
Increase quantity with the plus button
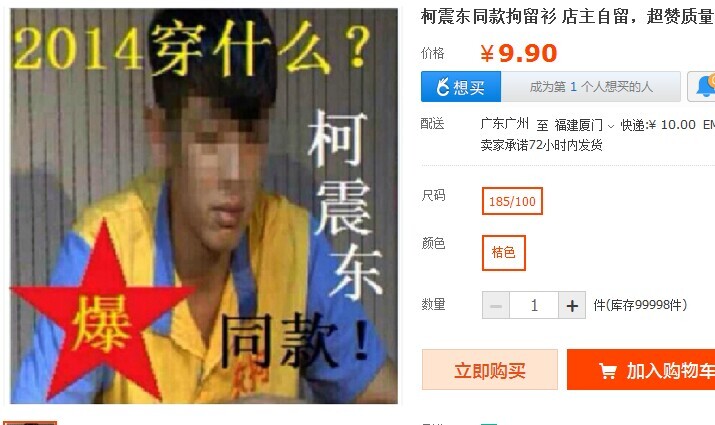click(572, 306)
